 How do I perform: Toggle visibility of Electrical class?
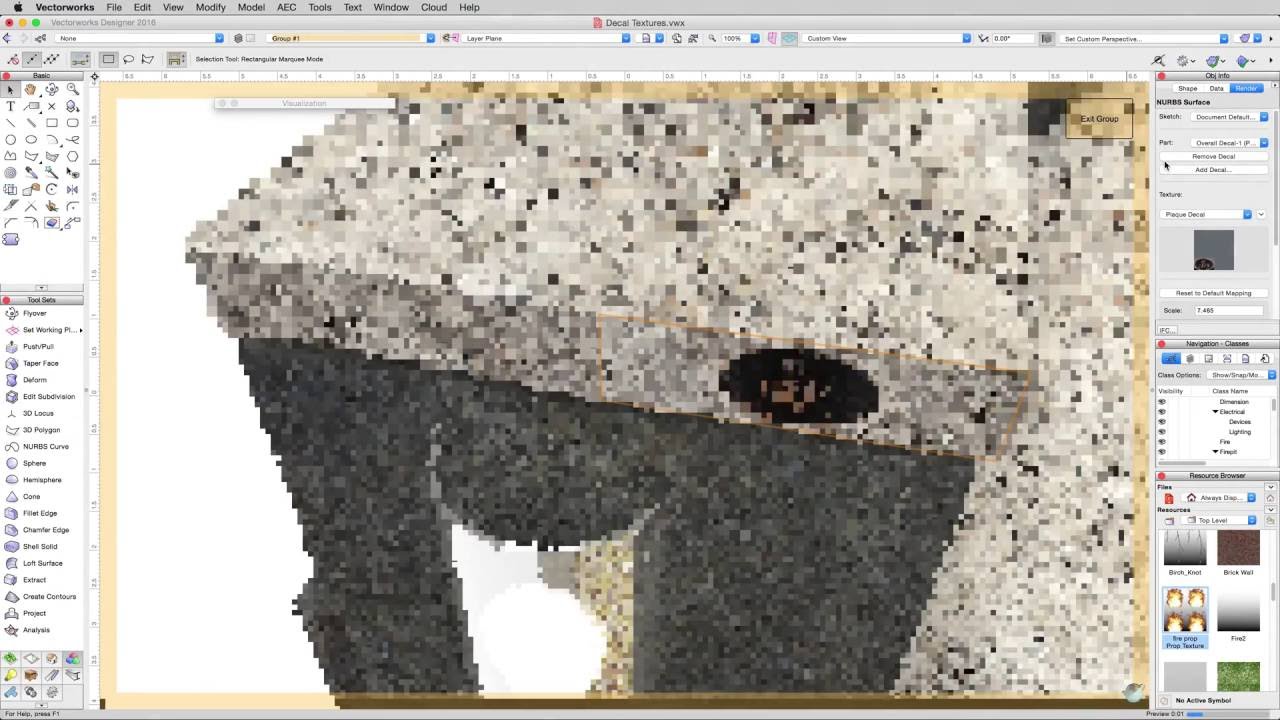(1162, 412)
